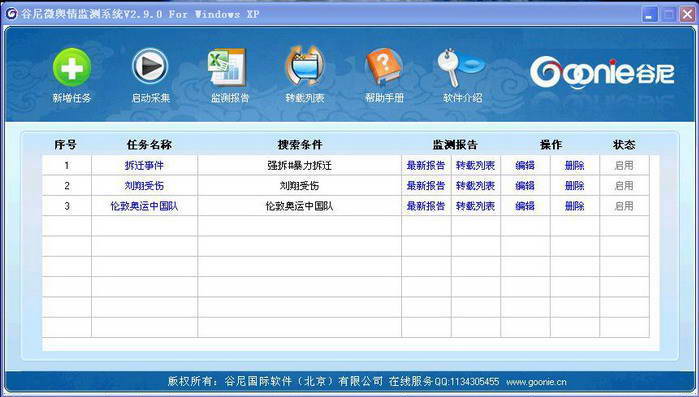The height and width of the screenshot is (397, 699).
Task: Click 删除 on the 拆迁事件 row
Action: [574, 165]
